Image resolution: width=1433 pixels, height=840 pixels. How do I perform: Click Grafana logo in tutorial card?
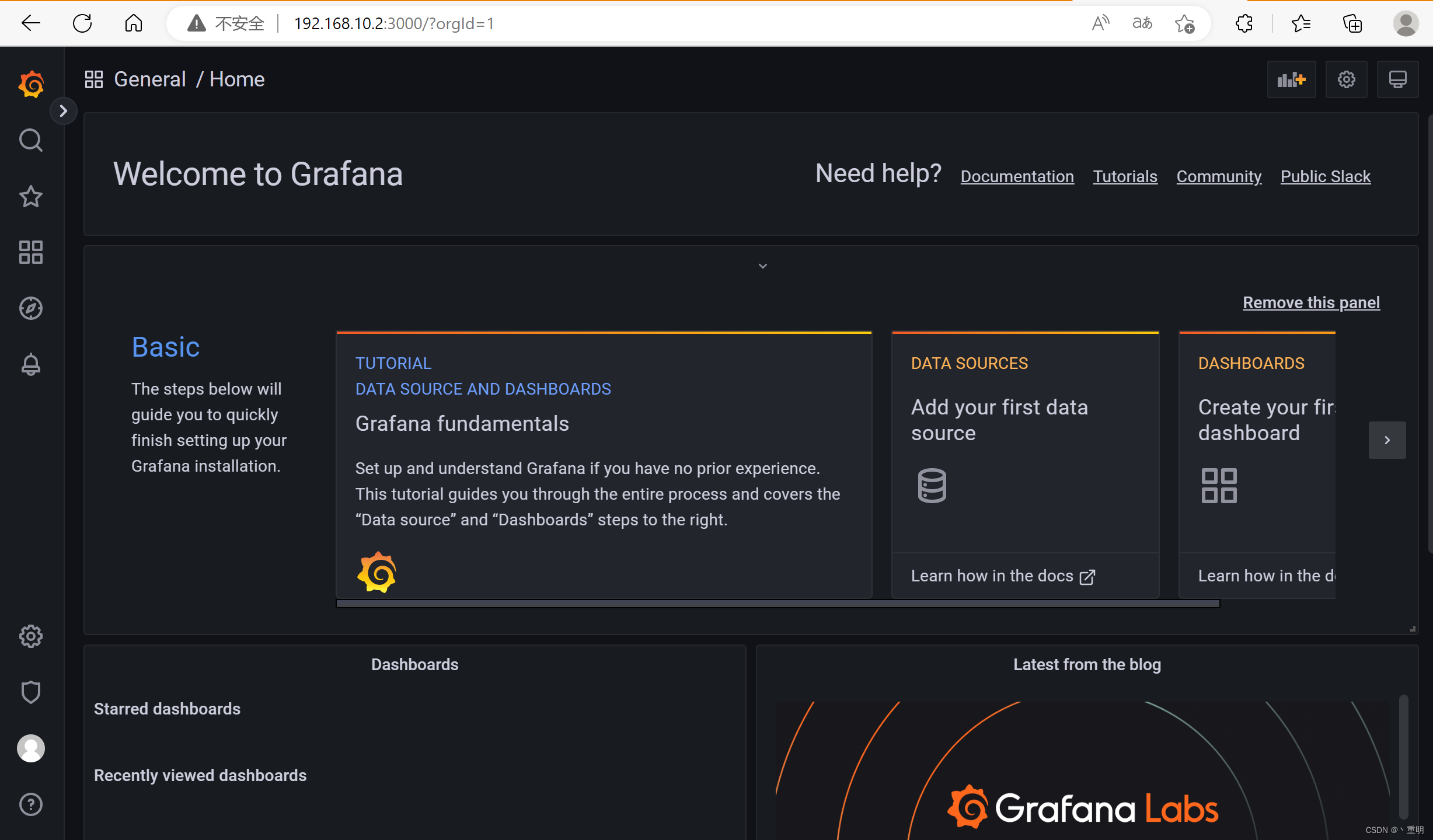376,572
